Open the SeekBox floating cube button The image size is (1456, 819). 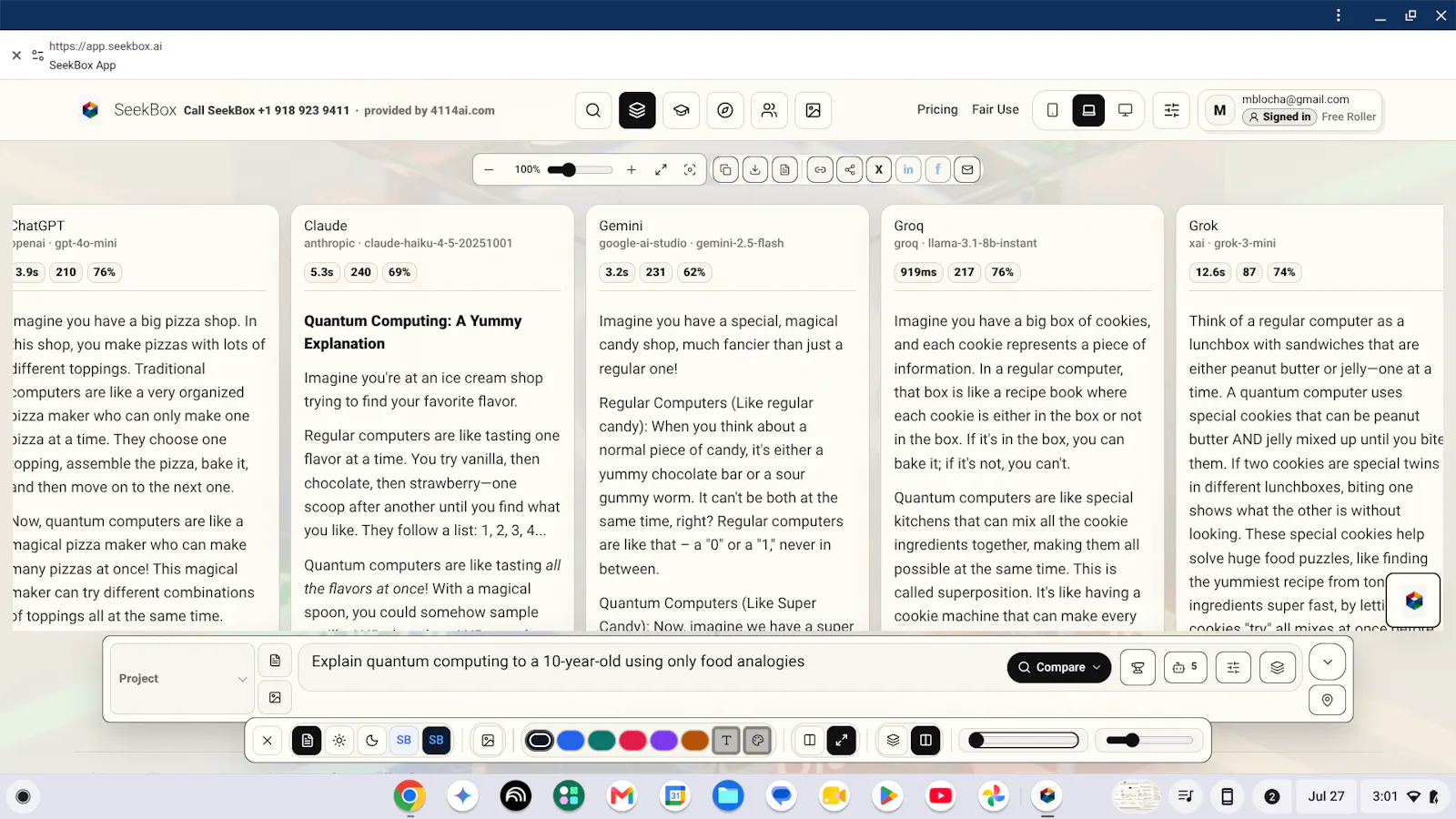(1413, 601)
